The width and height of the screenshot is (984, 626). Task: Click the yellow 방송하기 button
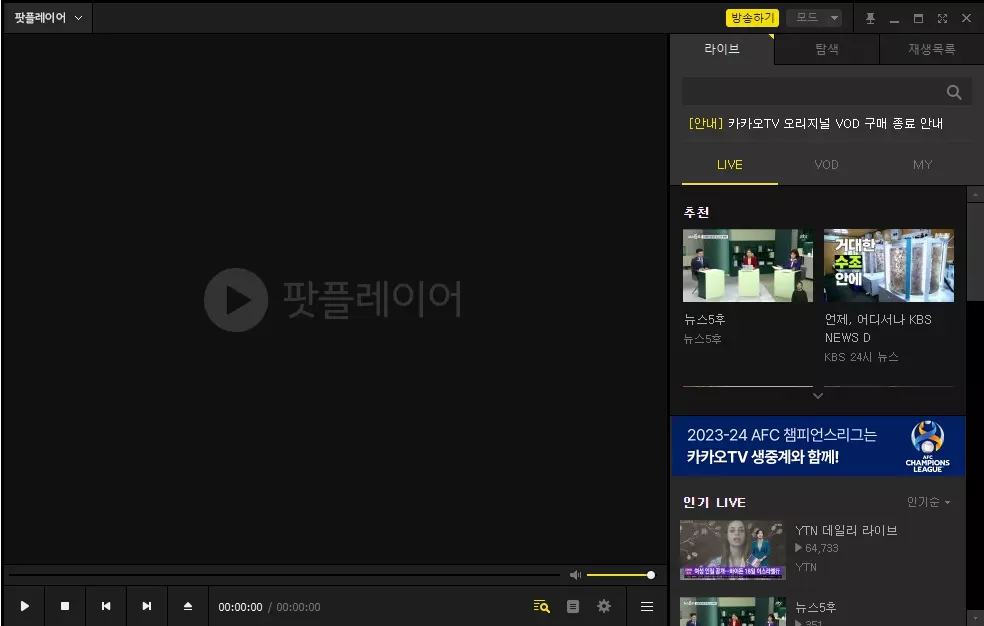[x=752, y=18]
